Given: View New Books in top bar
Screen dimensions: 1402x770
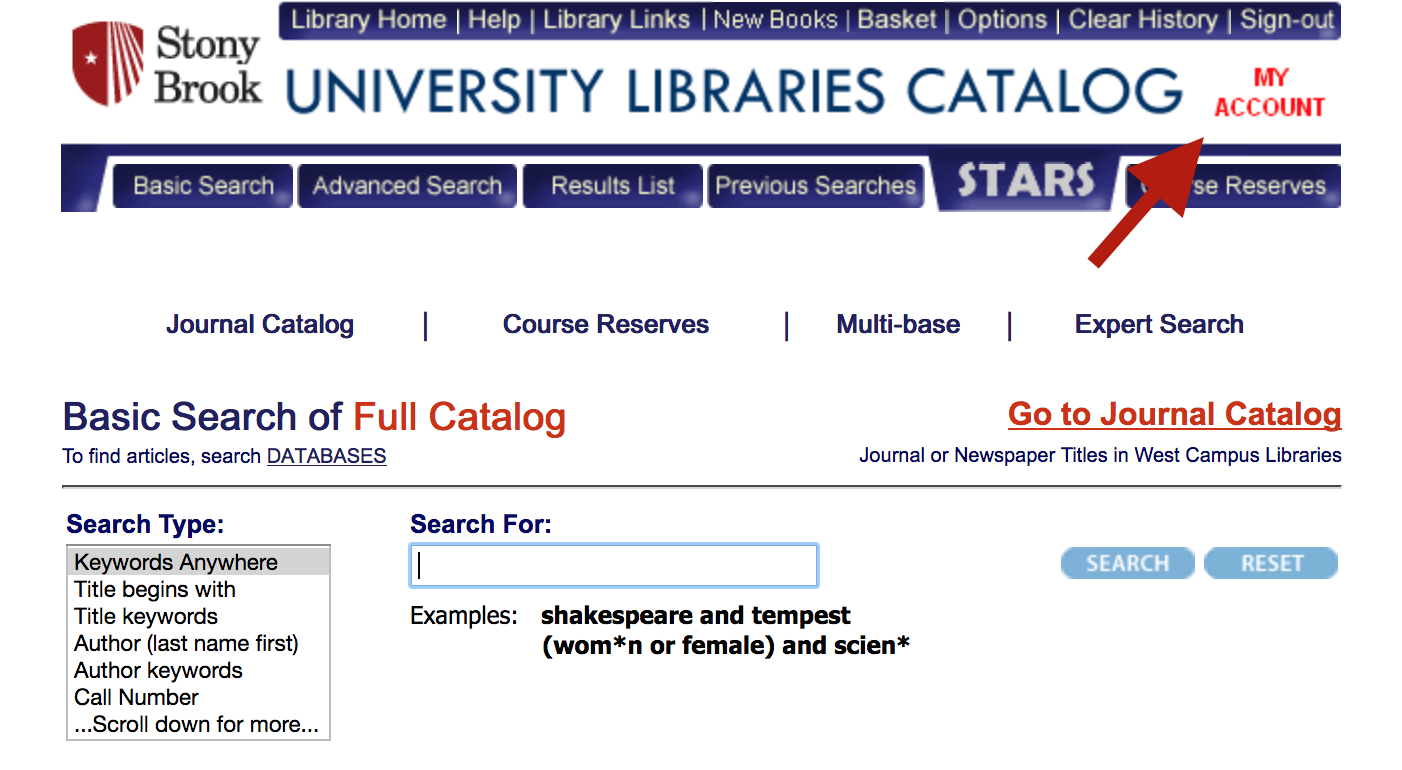Looking at the screenshot, I should [x=775, y=20].
